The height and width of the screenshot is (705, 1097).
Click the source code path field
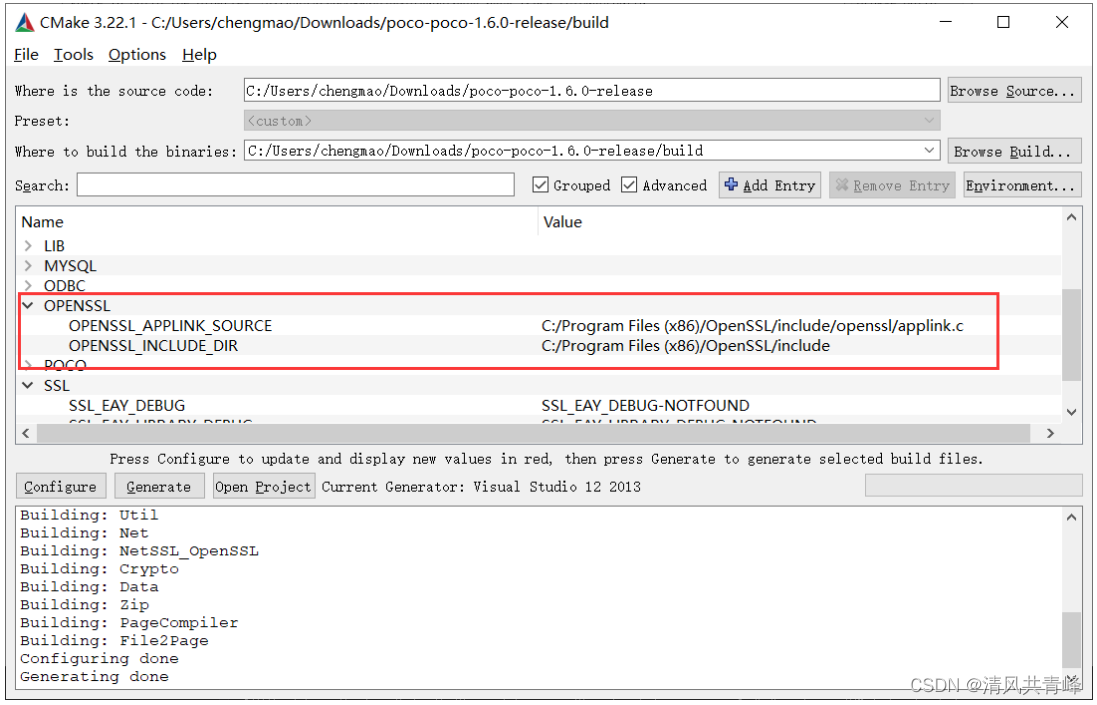point(592,90)
